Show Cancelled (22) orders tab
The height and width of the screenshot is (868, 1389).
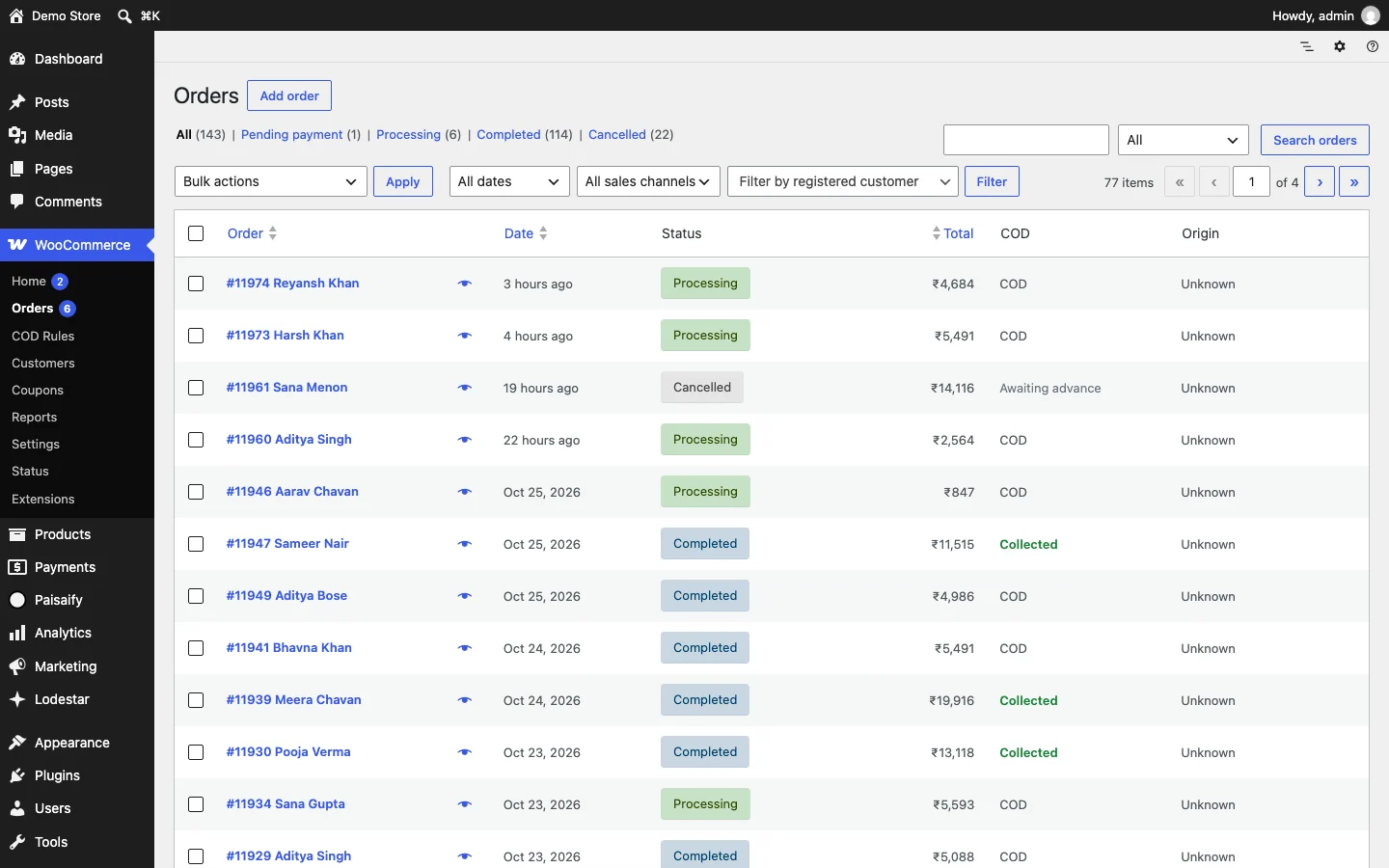(631, 135)
